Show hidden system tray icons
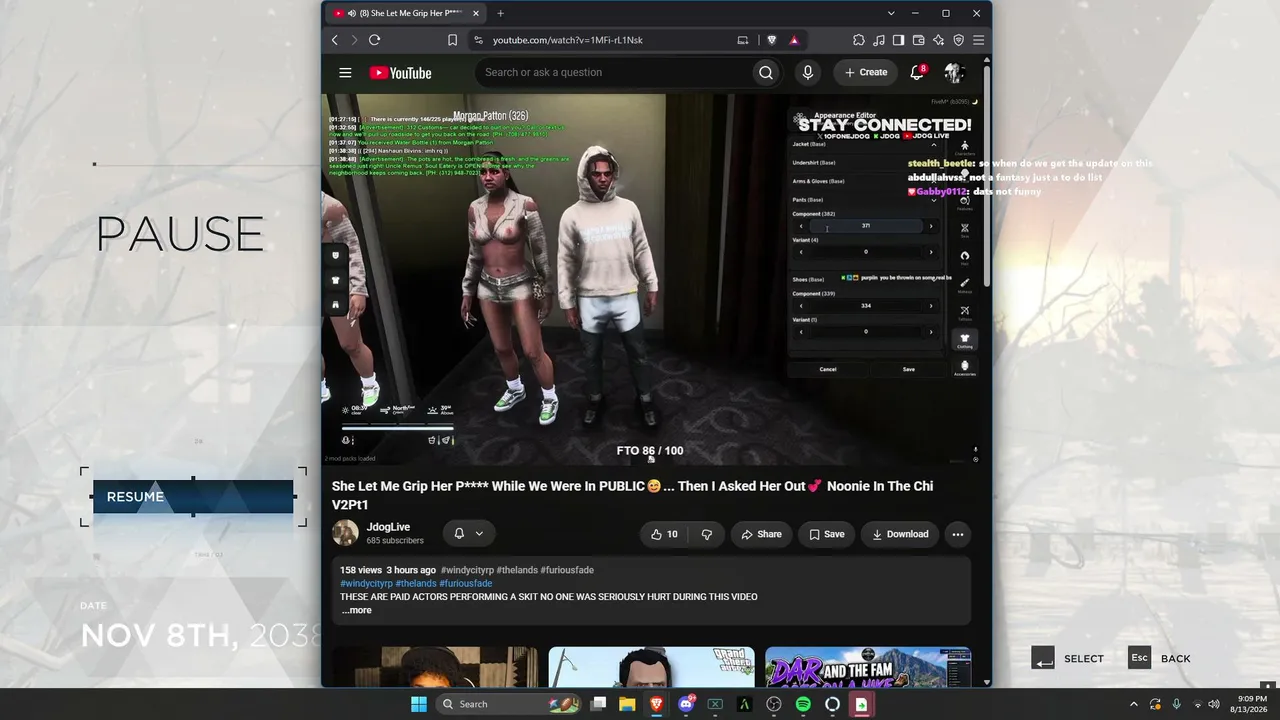The image size is (1280, 720). tap(1134, 704)
